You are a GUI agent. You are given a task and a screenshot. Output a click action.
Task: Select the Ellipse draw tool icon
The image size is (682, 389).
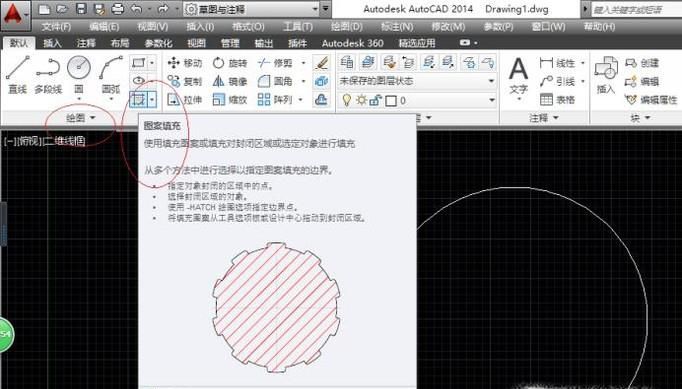click(138, 80)
